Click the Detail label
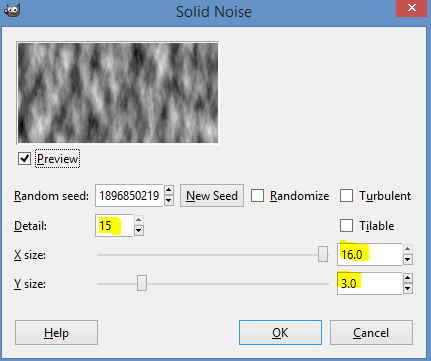Screen dimensions: 431x361 point(30,226)
